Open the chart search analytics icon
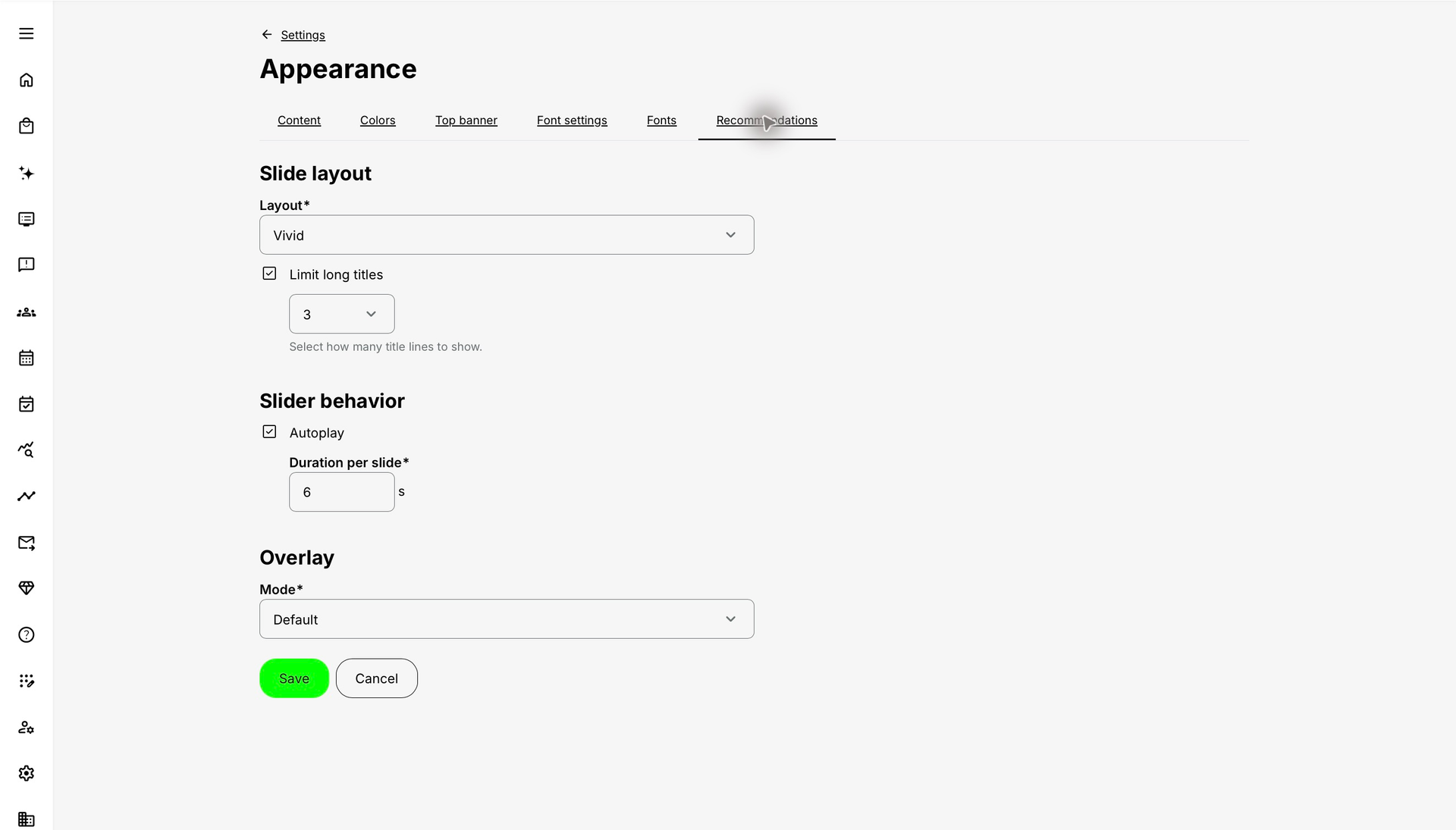1456x830 pixels. [27, 450]
